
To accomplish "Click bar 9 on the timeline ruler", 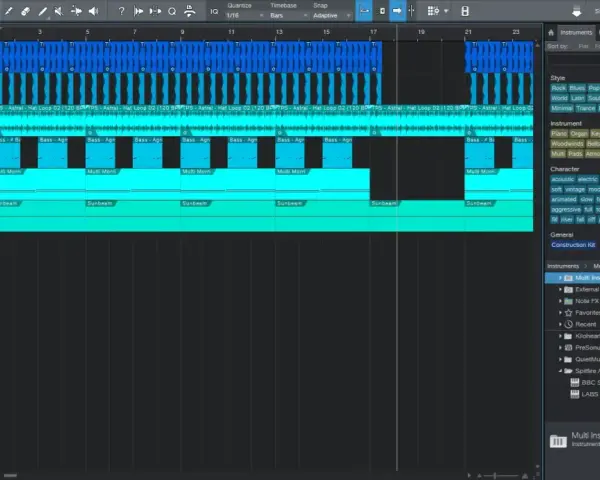I will point(182,32).
